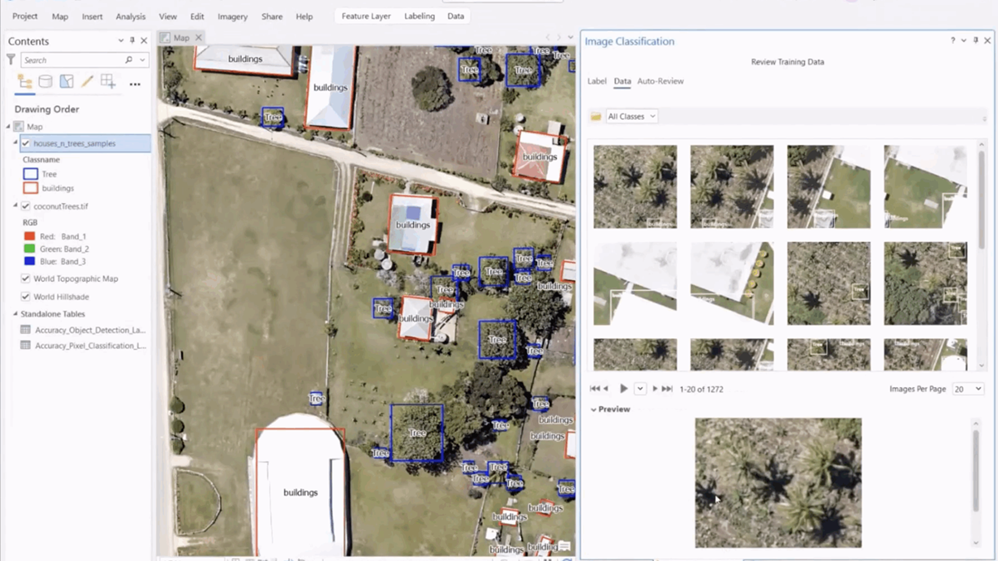
Task: Switch to the Feature Layer tab
Action: [366, 16]
